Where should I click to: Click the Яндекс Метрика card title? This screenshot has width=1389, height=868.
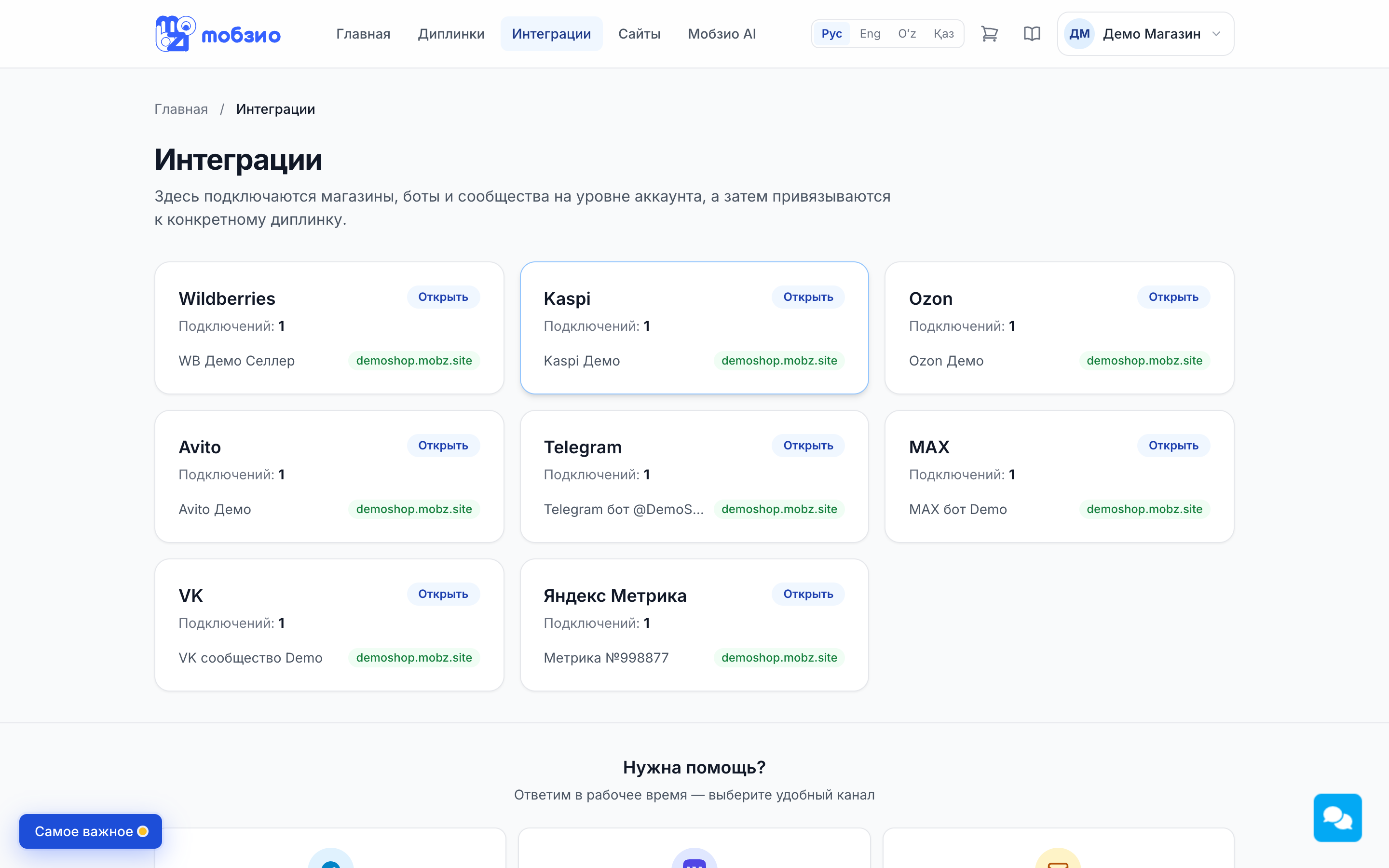click(x=615, y=596)
